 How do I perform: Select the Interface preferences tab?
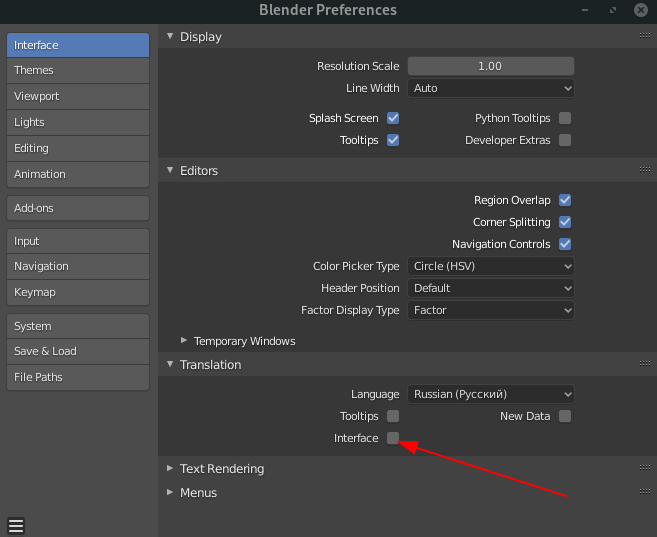tap(78, 45)
